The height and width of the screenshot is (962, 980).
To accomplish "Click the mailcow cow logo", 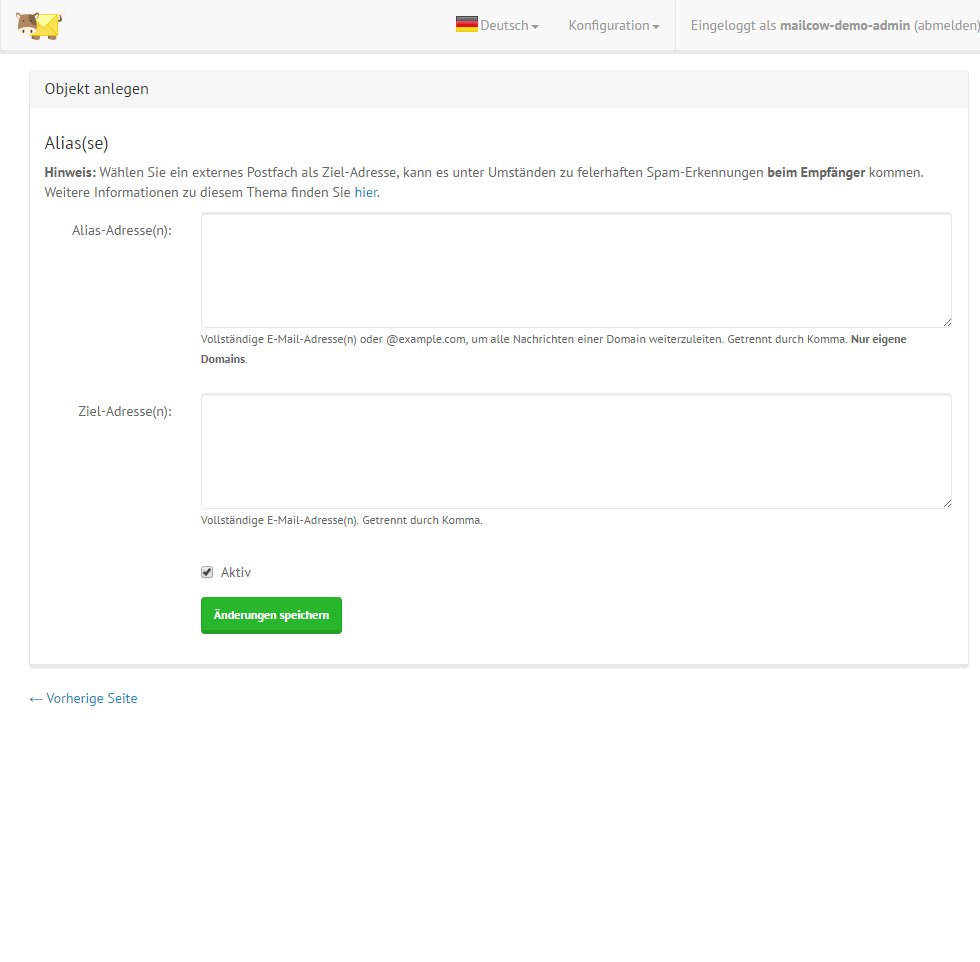I will (x=39, y=25).
